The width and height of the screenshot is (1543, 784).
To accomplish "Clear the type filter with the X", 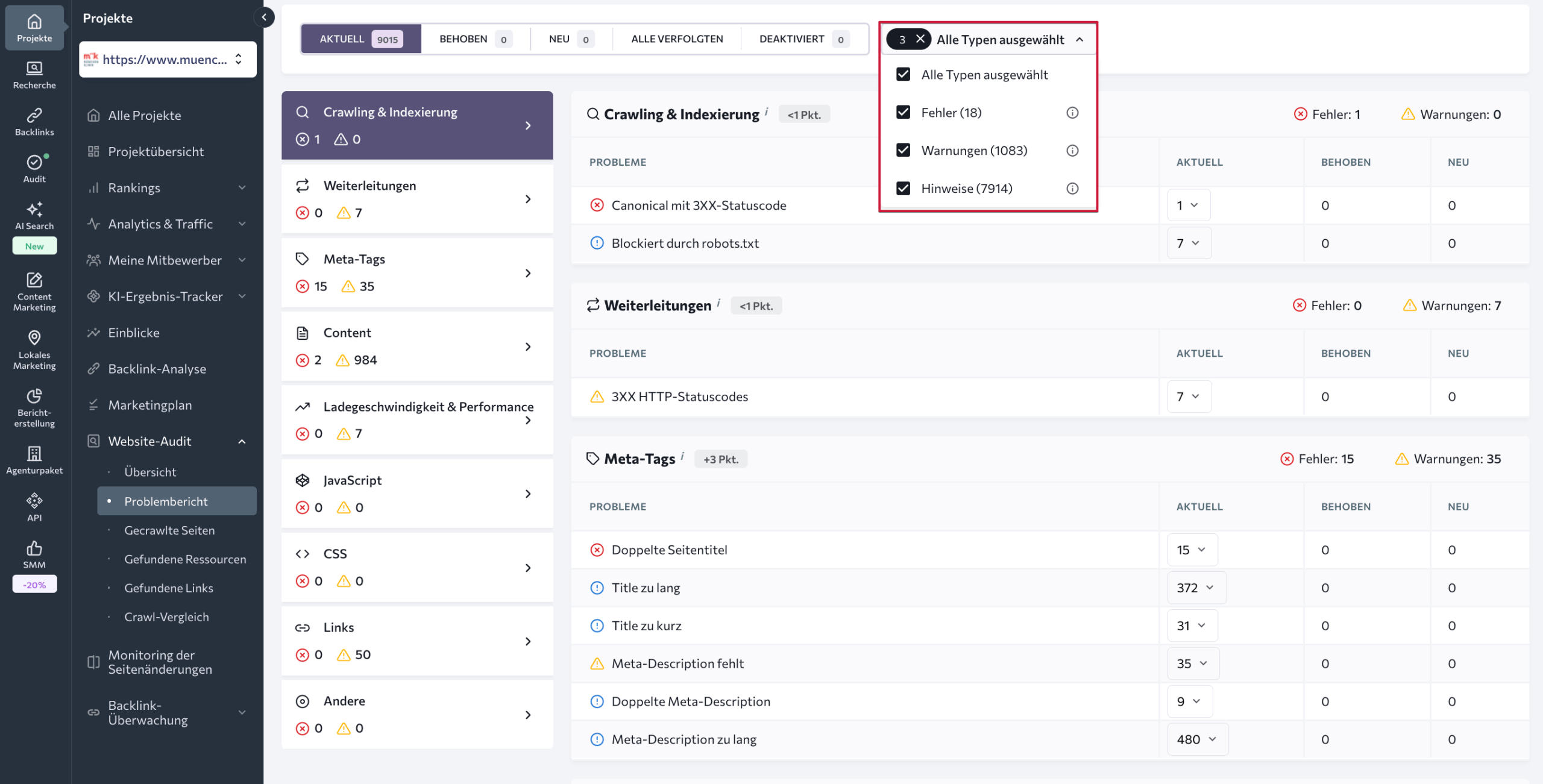I will [x=920, y=39].
